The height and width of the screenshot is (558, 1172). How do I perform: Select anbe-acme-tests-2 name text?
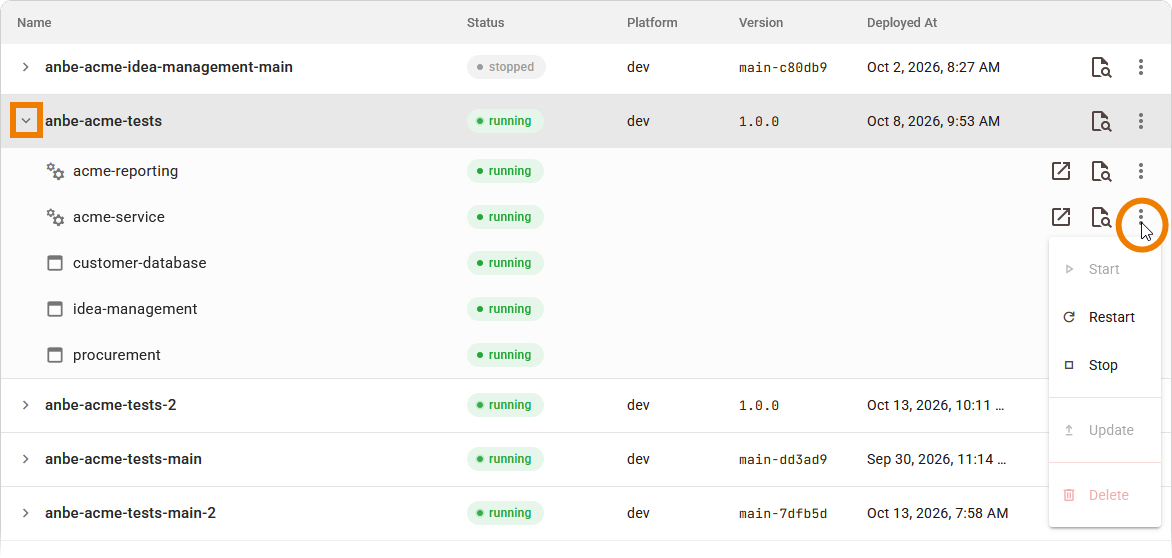tap(111, 406)
